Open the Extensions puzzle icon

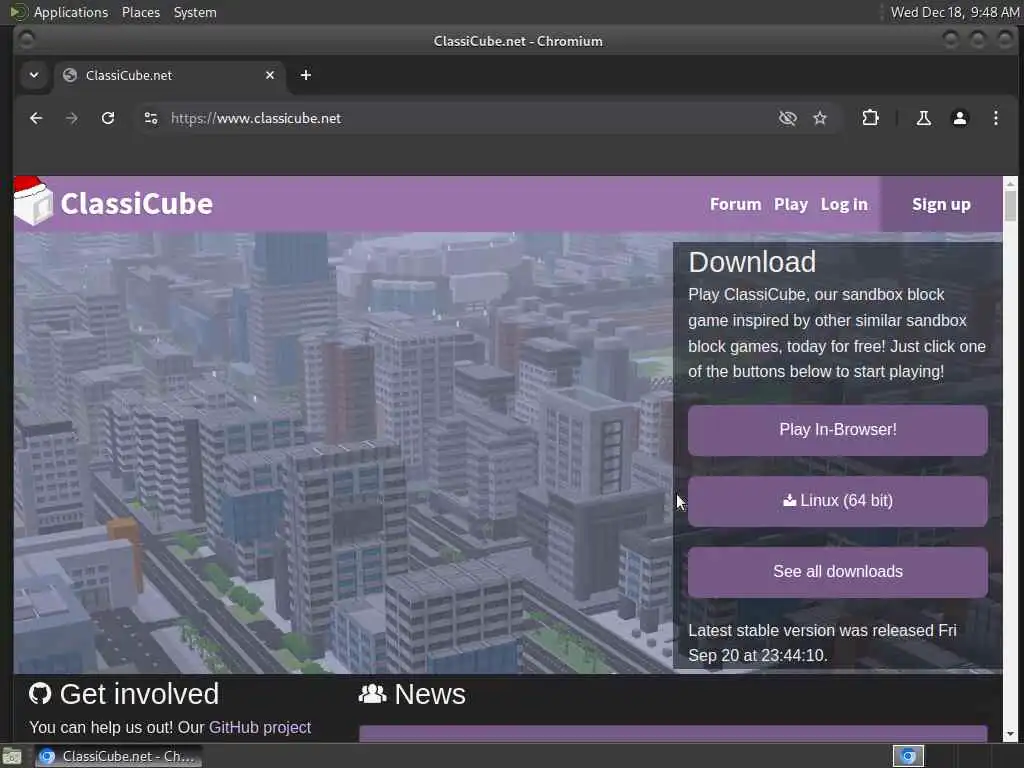[x=870, y=118]
